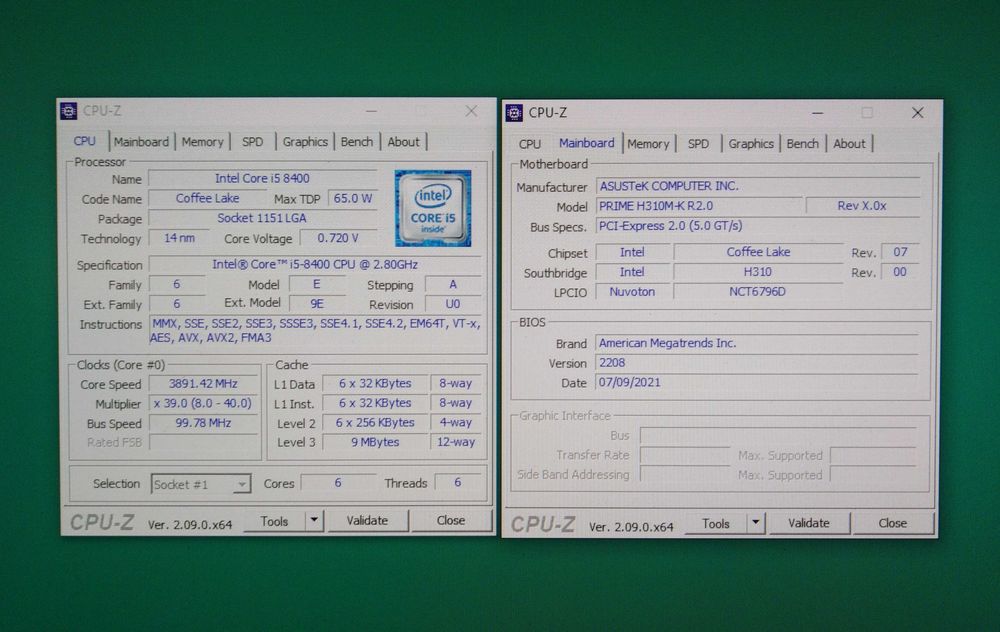Click Validate button in right CPU-Z window
Screen dimensions: 1000x632
coord(809,523)
